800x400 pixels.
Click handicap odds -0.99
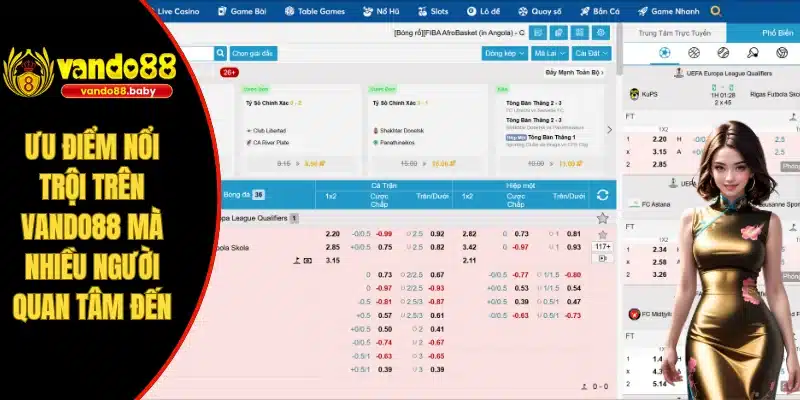pyautogui.click(x=384, y=234)
